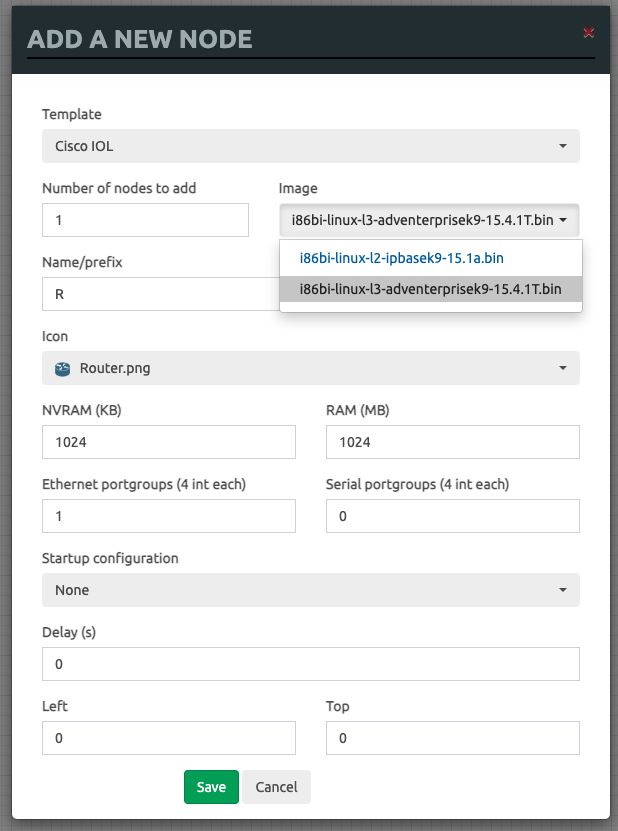Click the Router icon image
The image size is (618, 831).
click(63, 368)
